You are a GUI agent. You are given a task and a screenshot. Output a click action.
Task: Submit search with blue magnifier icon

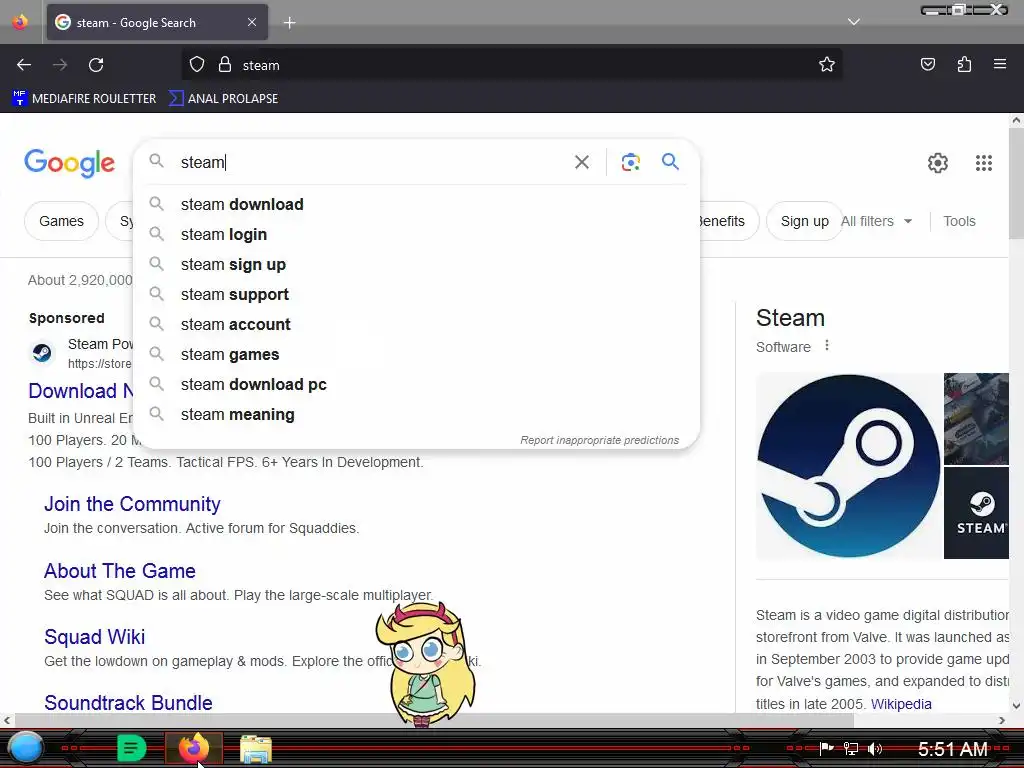click(670, 161)
